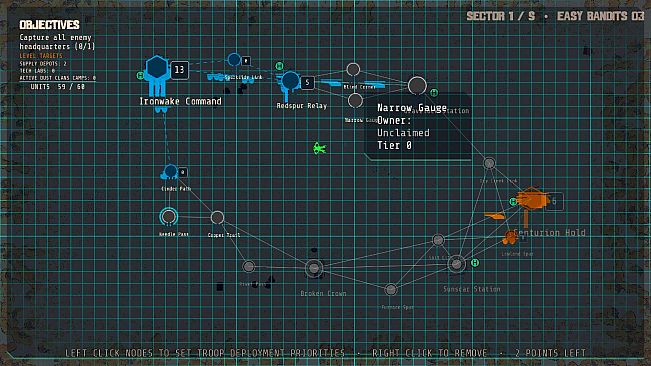The height and width of the screenshot is (366, 651).
Task: Select the Blind Corner node
Action: 353,69
